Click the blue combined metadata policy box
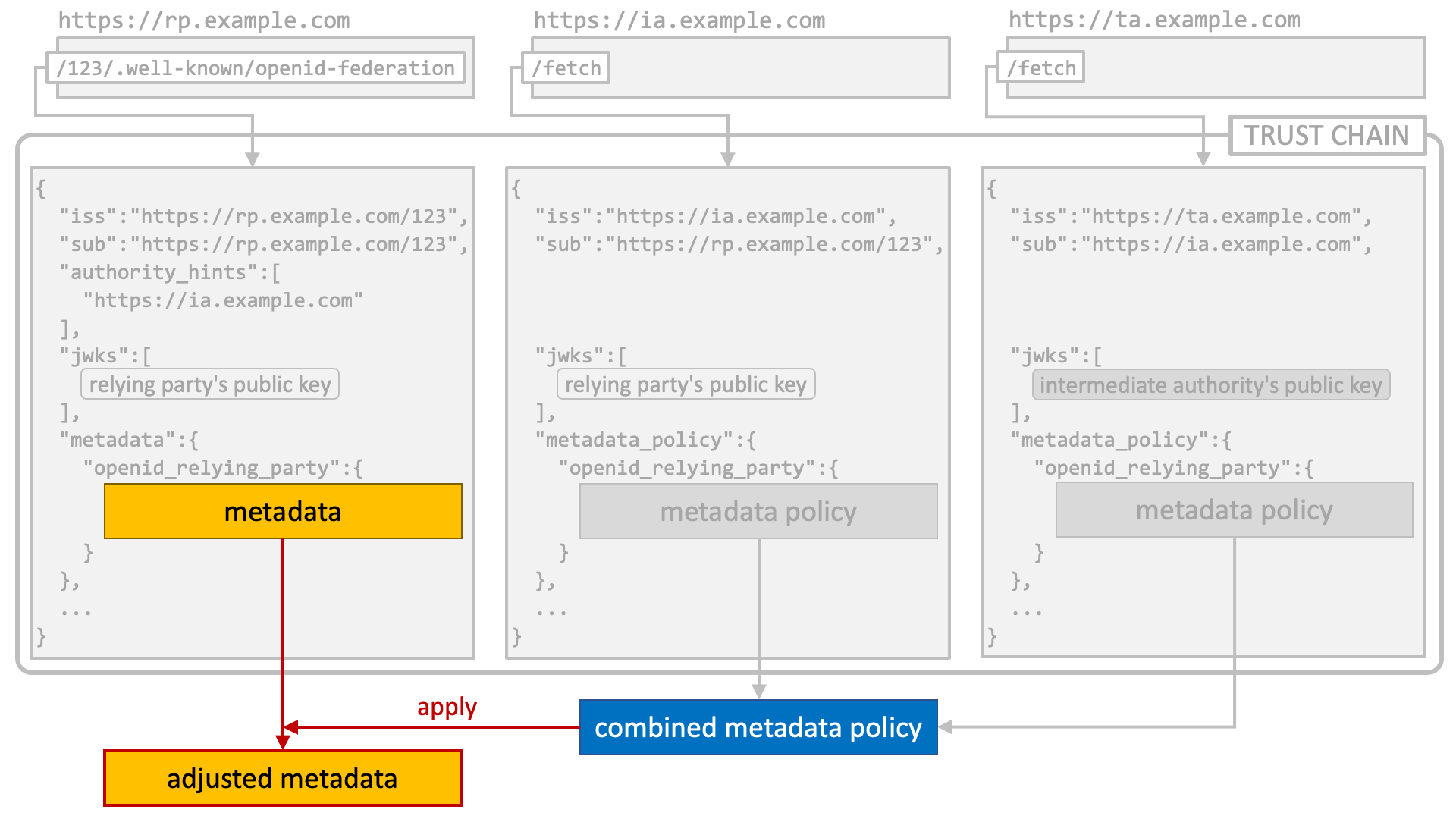 click(758, 727)
